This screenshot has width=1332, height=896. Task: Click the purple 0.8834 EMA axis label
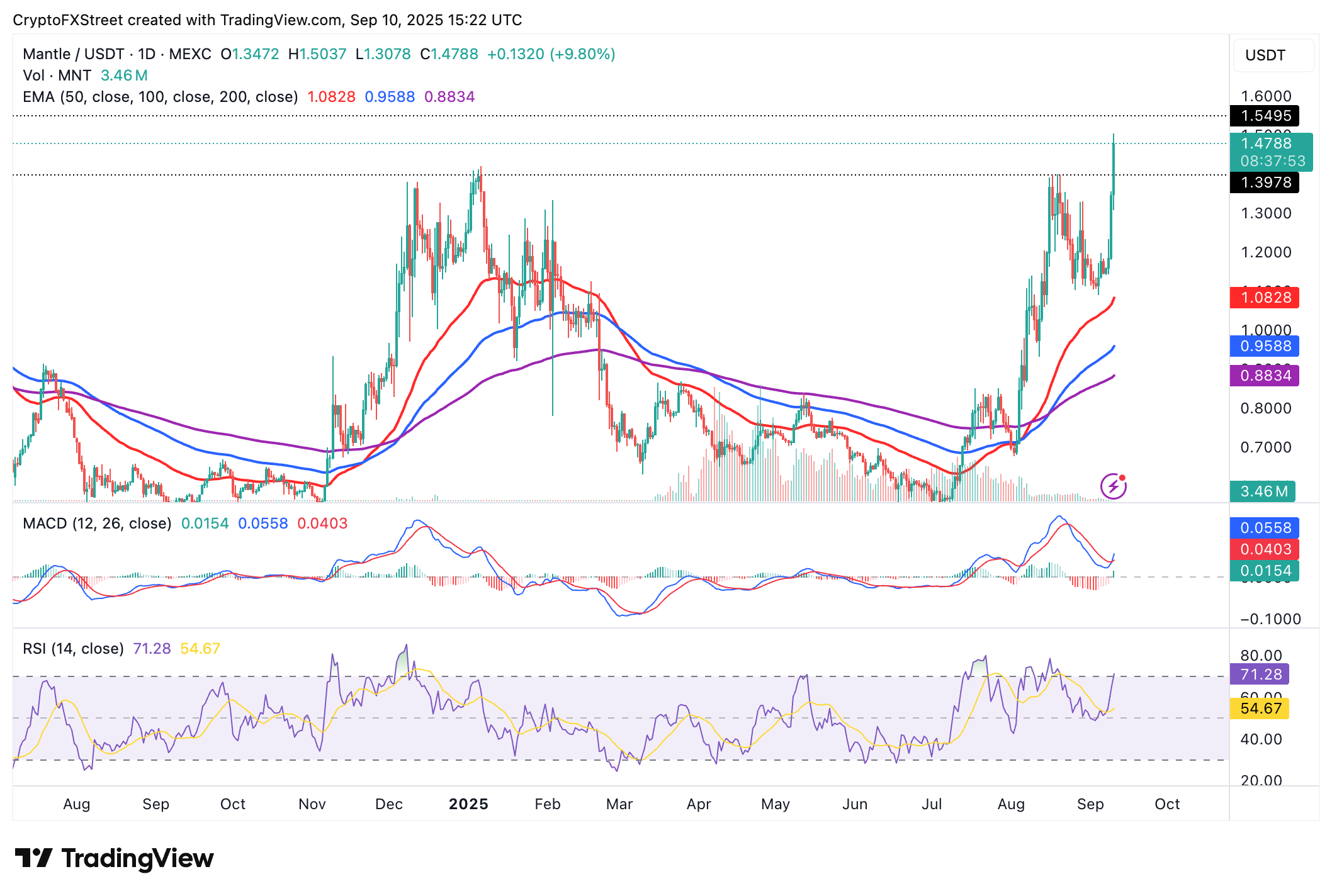click(x=1265, y=376)
